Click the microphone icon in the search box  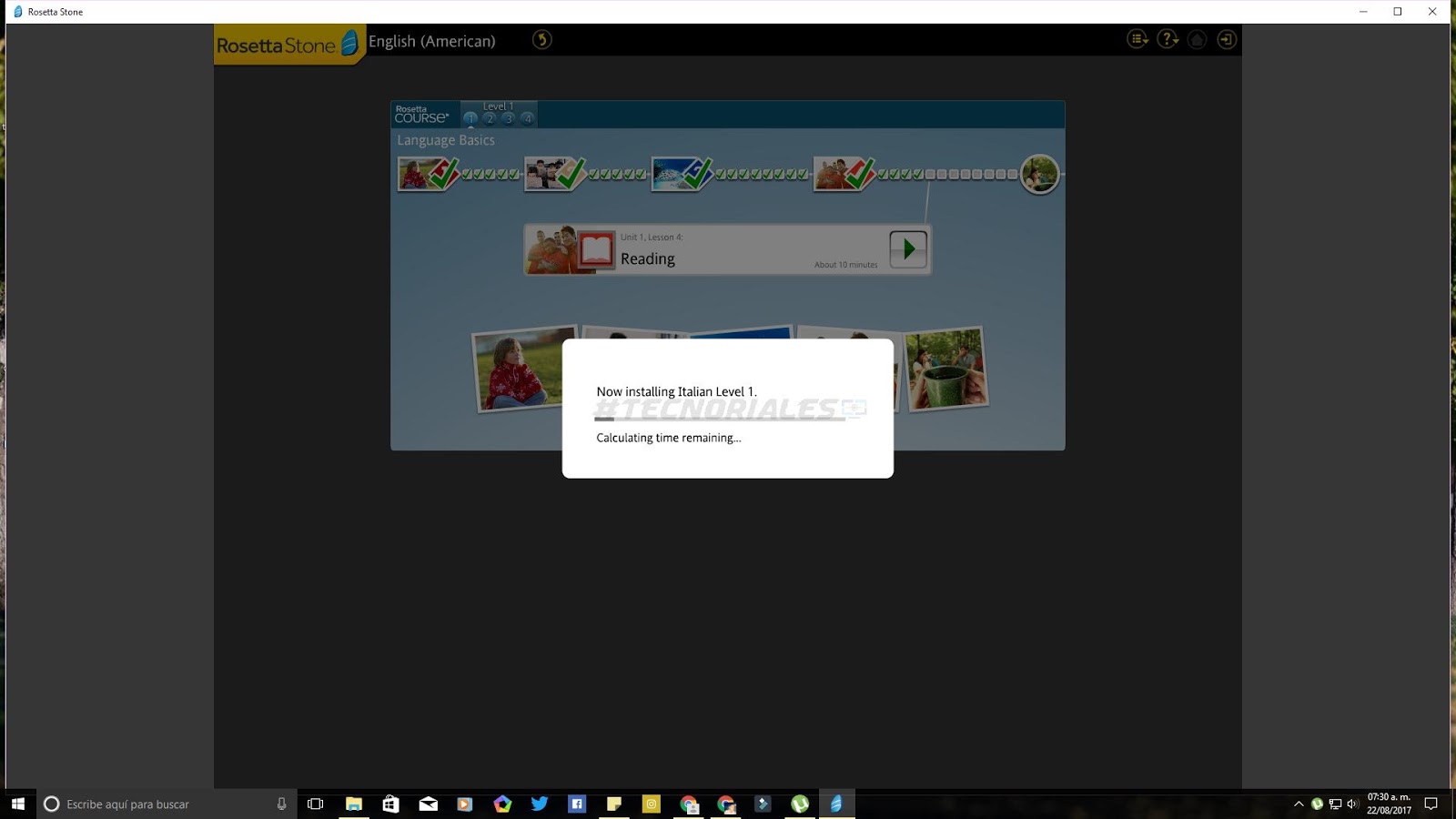[281, 804]
